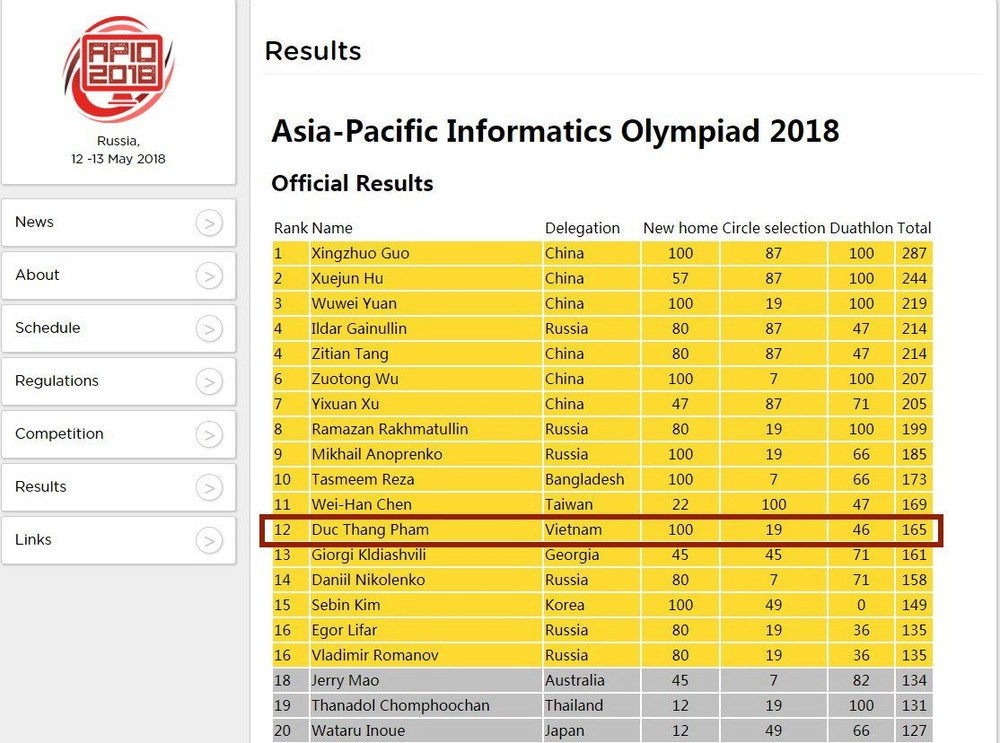This screenshot has height=743, width=1000.
Task: Click the chevron arrow next to Links
Action: (x=209, y=540)
